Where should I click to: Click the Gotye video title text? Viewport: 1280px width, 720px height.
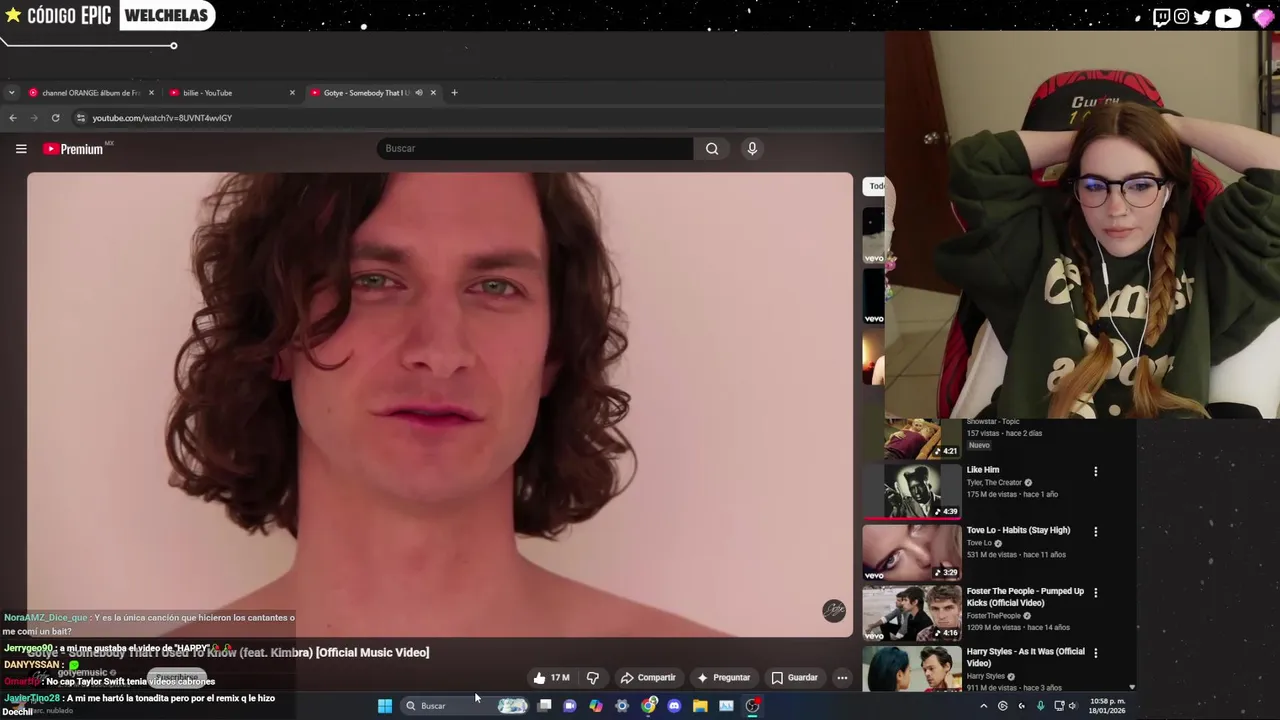point(228,653)
